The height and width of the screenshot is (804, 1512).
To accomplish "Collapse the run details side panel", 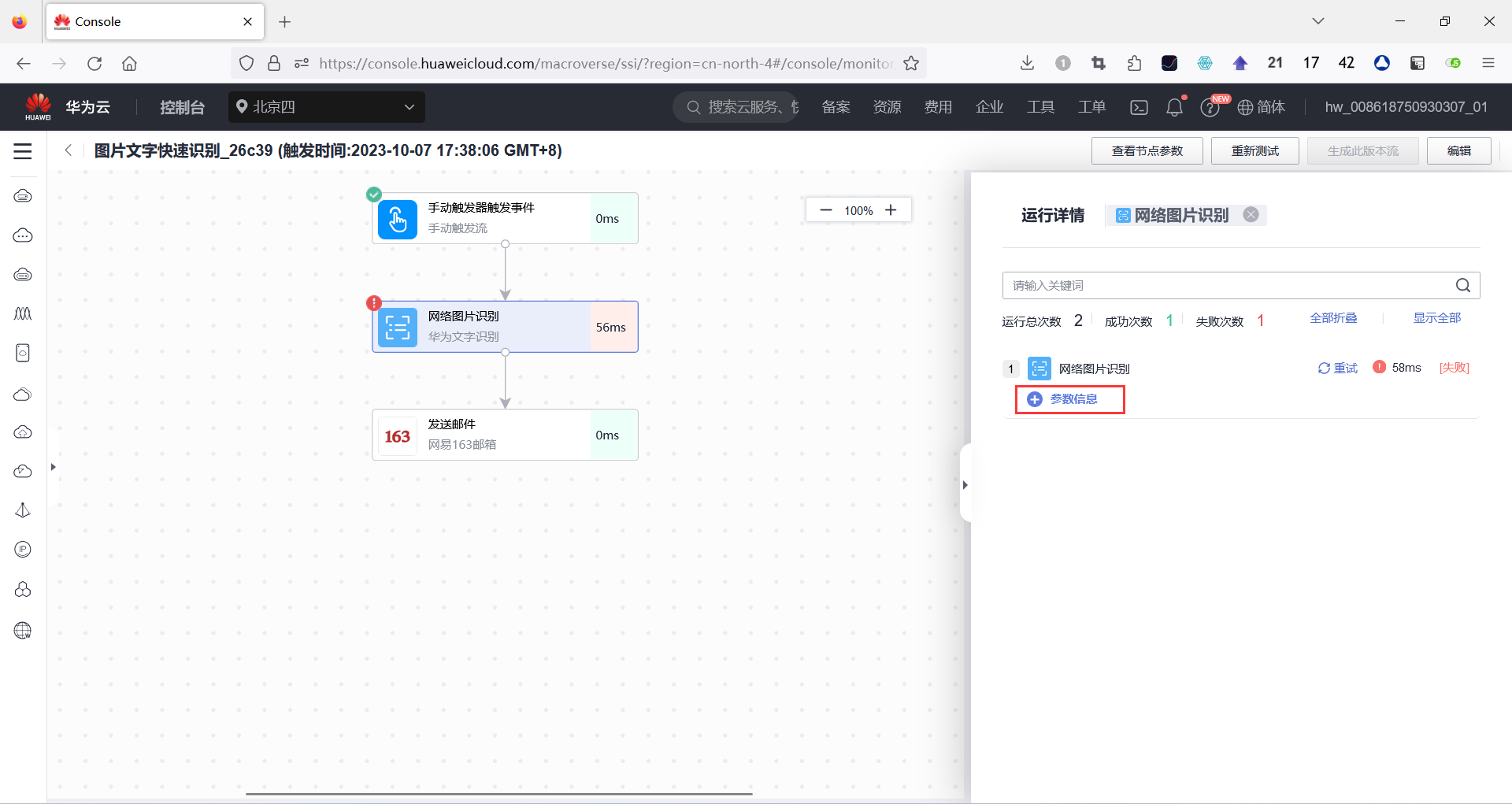I will 965,484.
